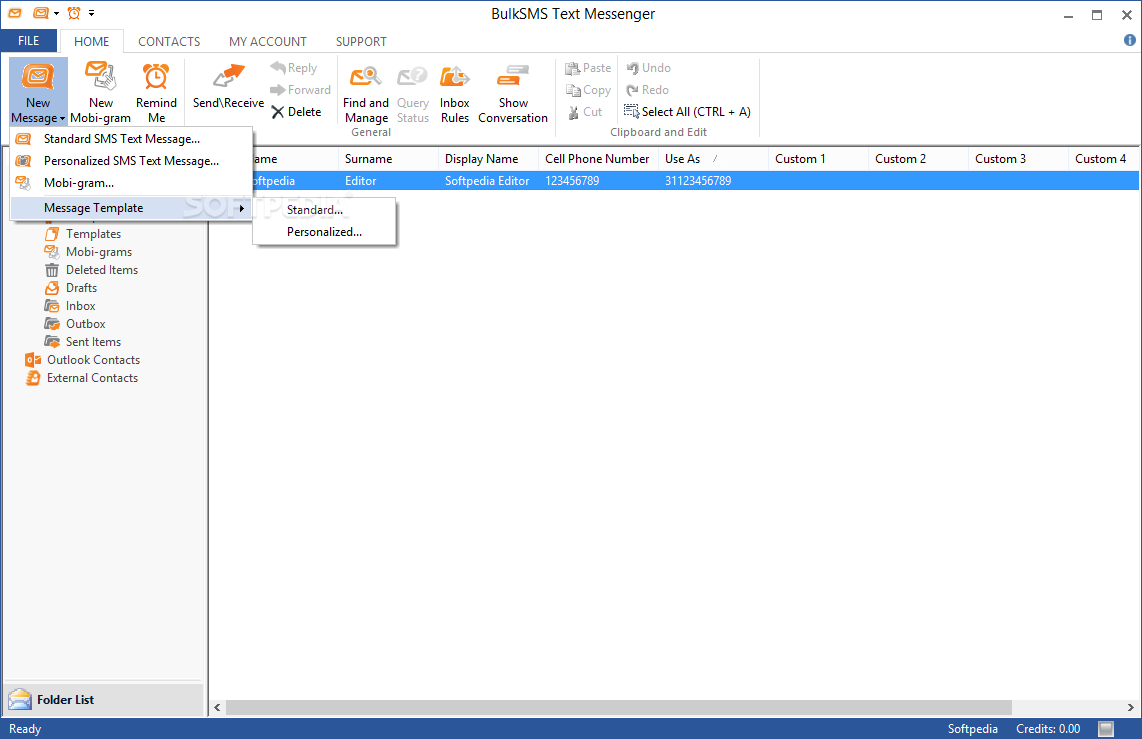Click the quick access envelope icon in title bar

pos(15,13)
